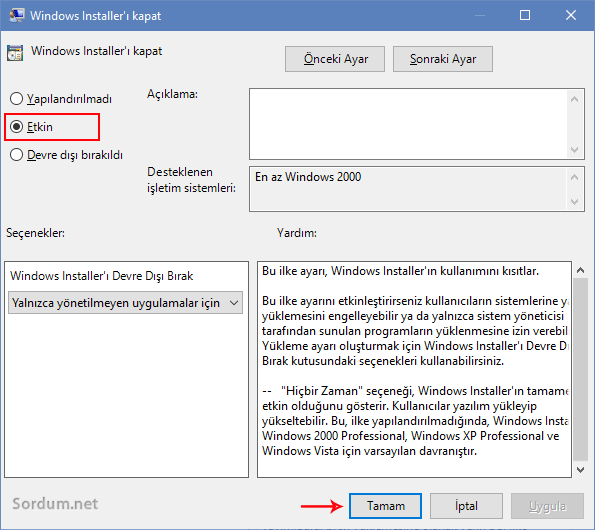The width and height of the screenshot is (595, 530).
Task: Go to Önceki Ayar
Action: pos(335,59)
